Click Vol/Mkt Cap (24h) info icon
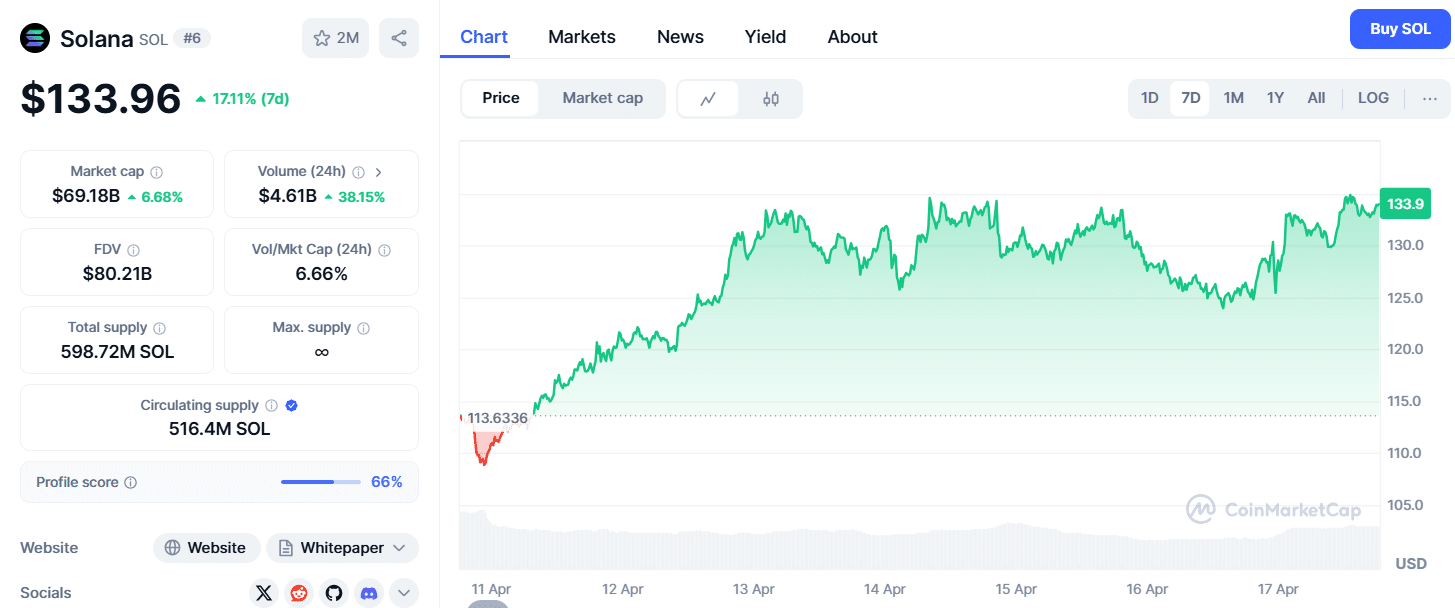 (x=385, y=250)
